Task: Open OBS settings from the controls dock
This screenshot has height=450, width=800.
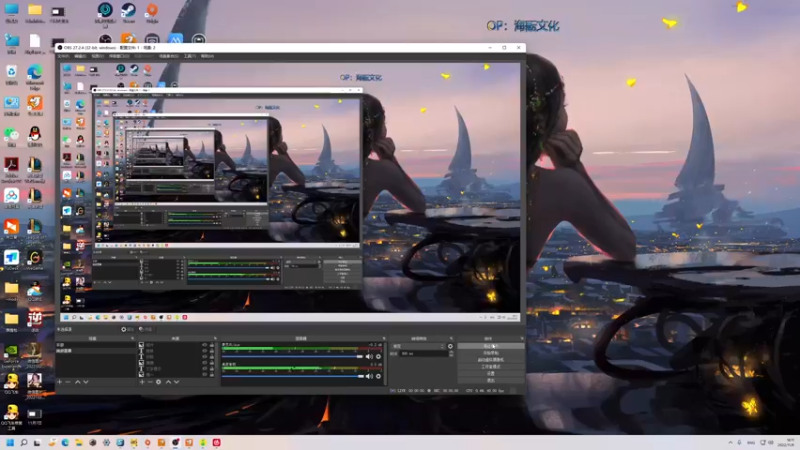Action: point(491,373)
